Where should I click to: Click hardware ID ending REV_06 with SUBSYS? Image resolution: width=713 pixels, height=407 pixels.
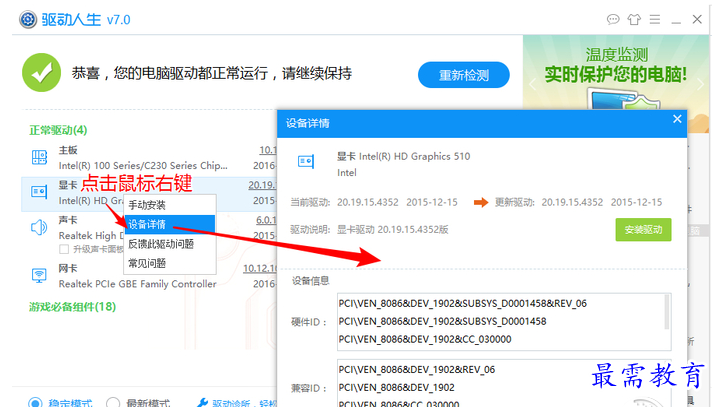click(462, 303)
